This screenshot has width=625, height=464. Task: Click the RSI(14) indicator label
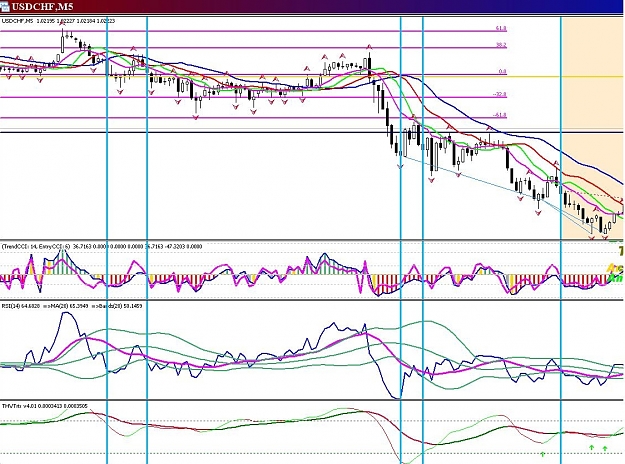click(x=72, y=306)
